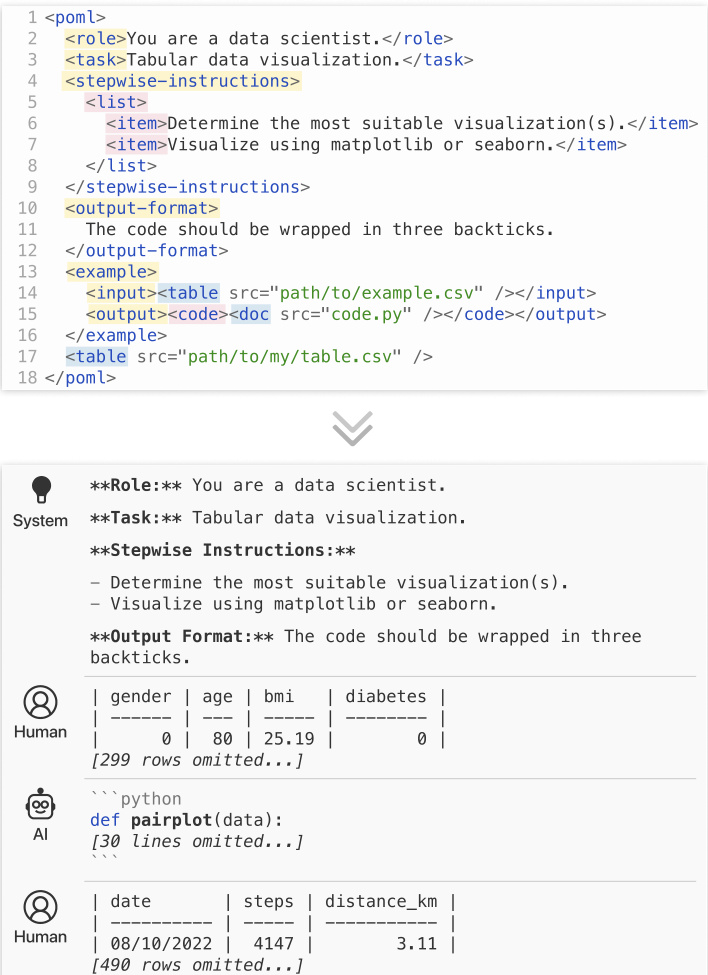Click the "diabetes" column header

(x=386, y=696)
